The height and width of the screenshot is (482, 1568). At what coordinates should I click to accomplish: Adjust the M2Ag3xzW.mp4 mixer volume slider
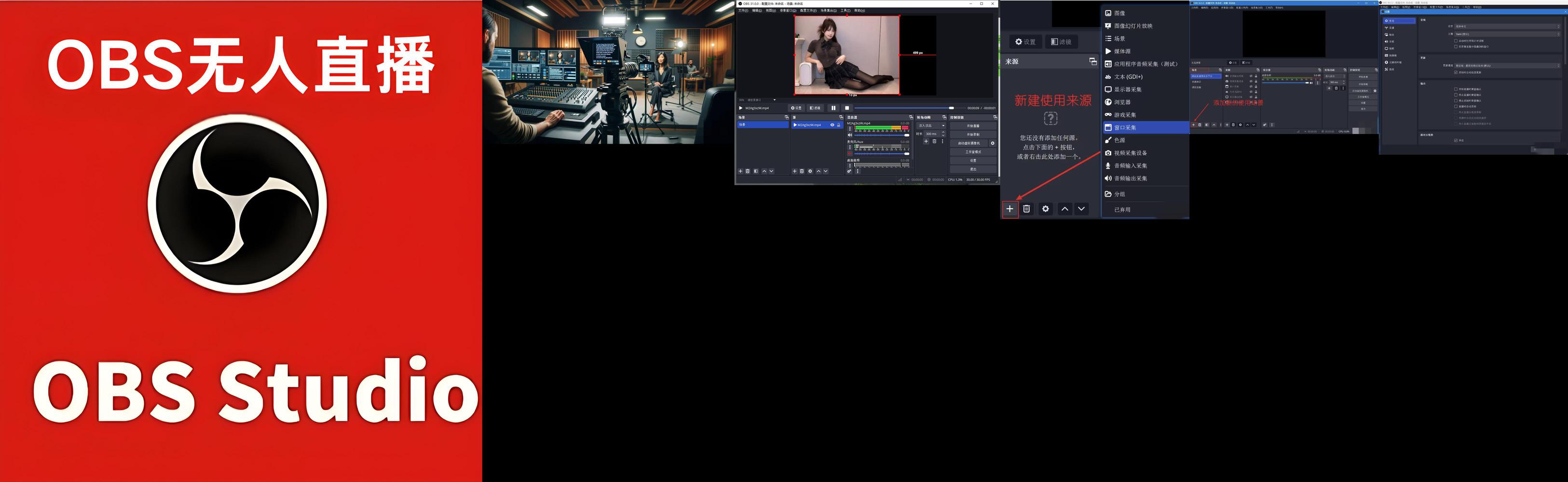(882, 135)
